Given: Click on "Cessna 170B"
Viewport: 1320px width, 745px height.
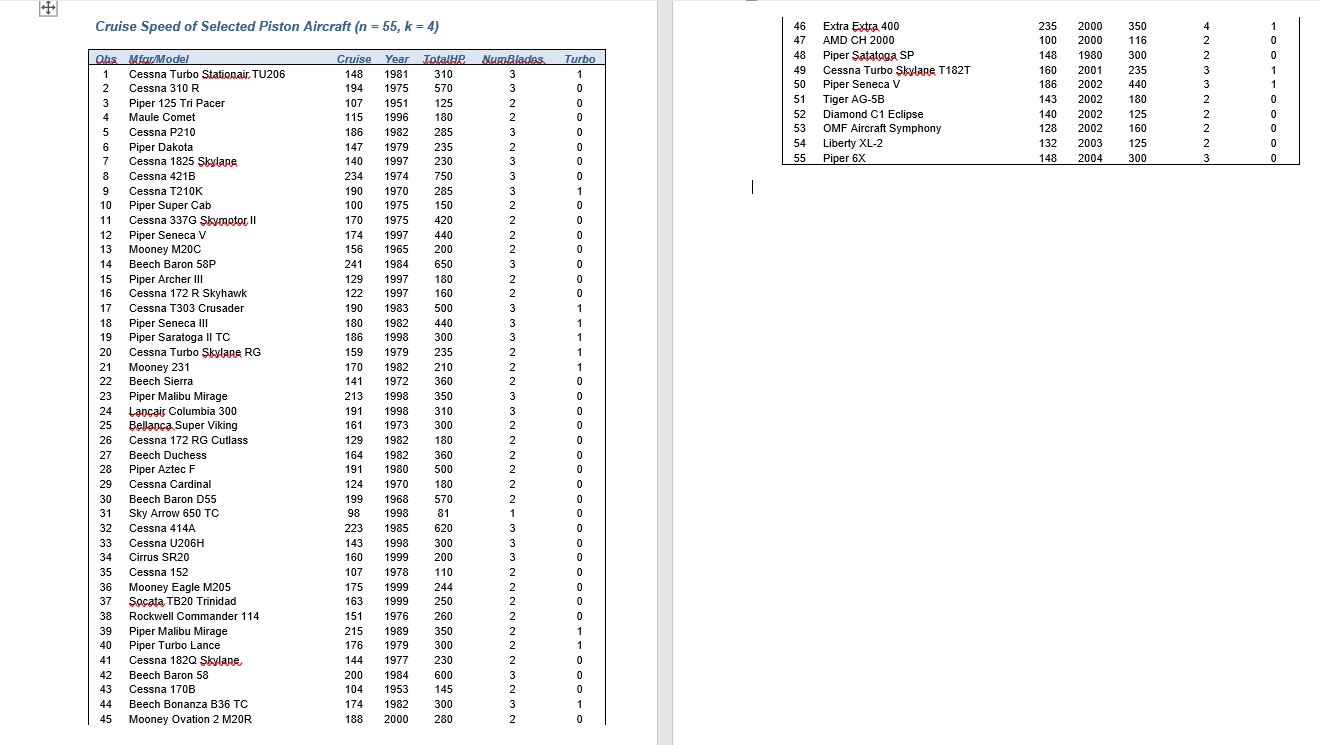Looking at the screenshot, I should [x=162, y=689].
